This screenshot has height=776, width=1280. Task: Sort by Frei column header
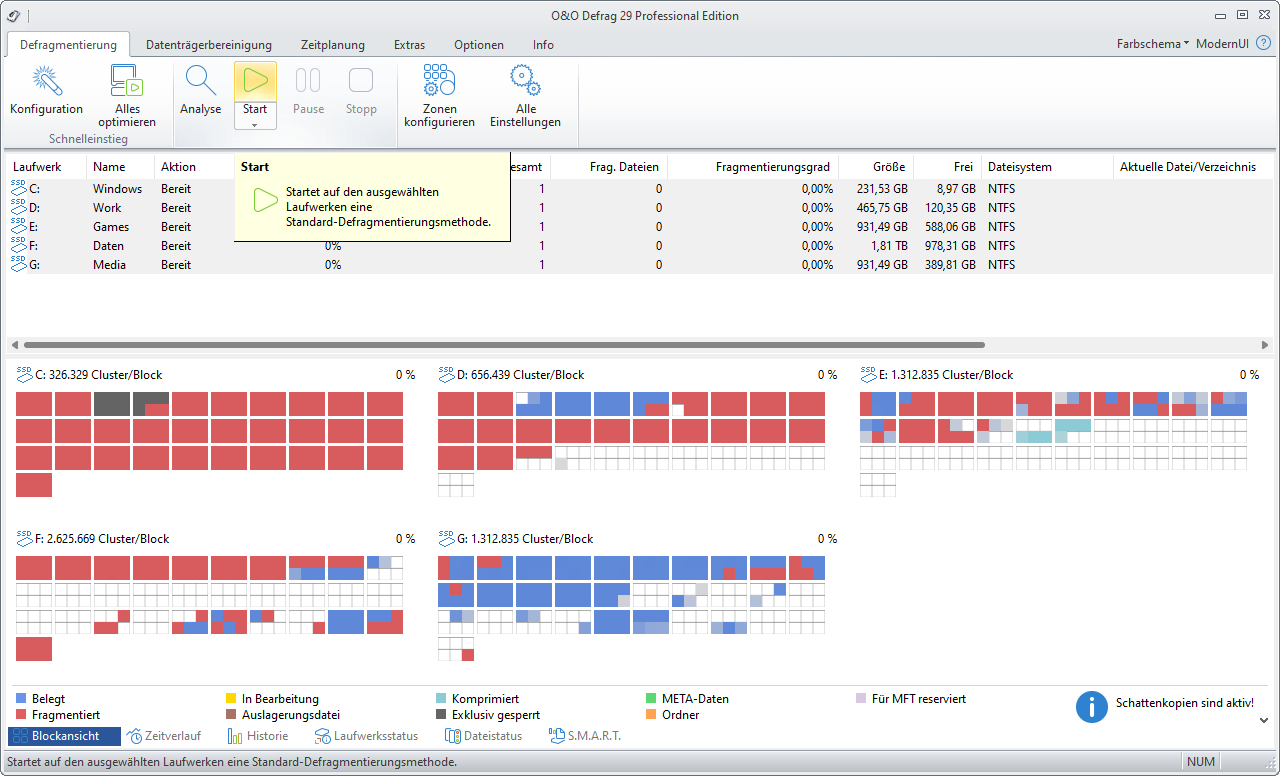[x=947, y=167]
